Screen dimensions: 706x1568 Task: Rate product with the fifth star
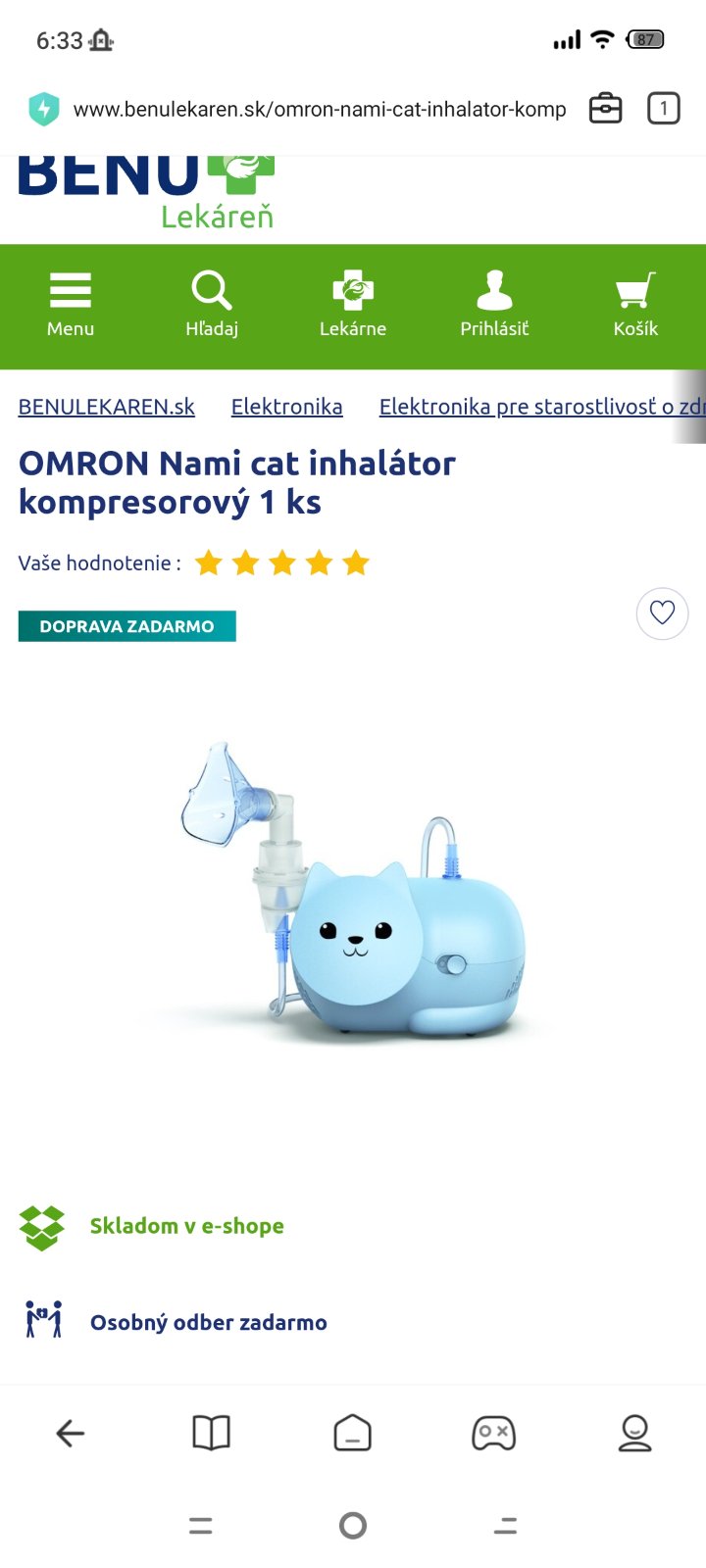pyautogui.click(x=356, y=563)
